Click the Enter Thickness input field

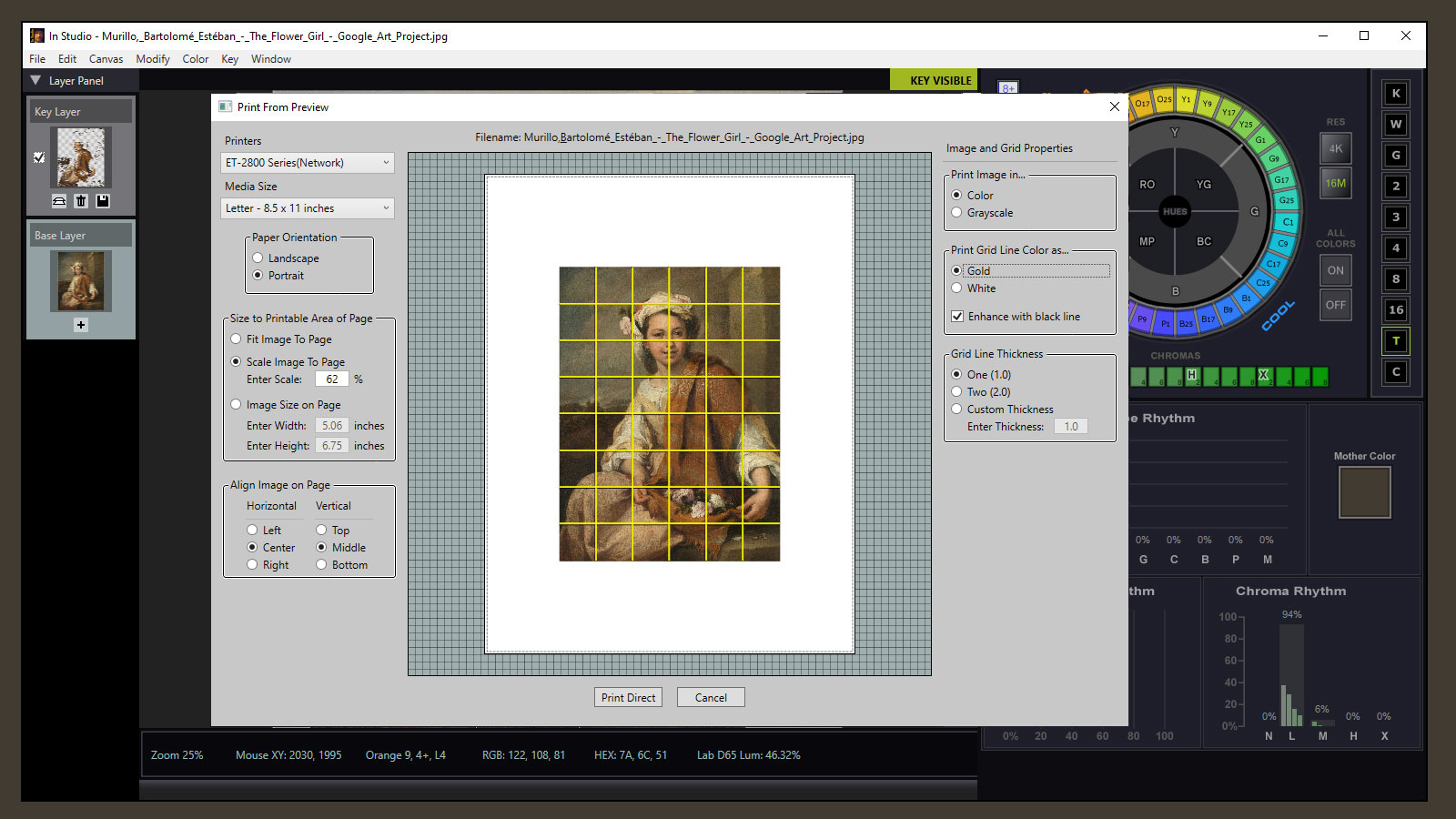pyautogui.click(x=1071, y=427)
